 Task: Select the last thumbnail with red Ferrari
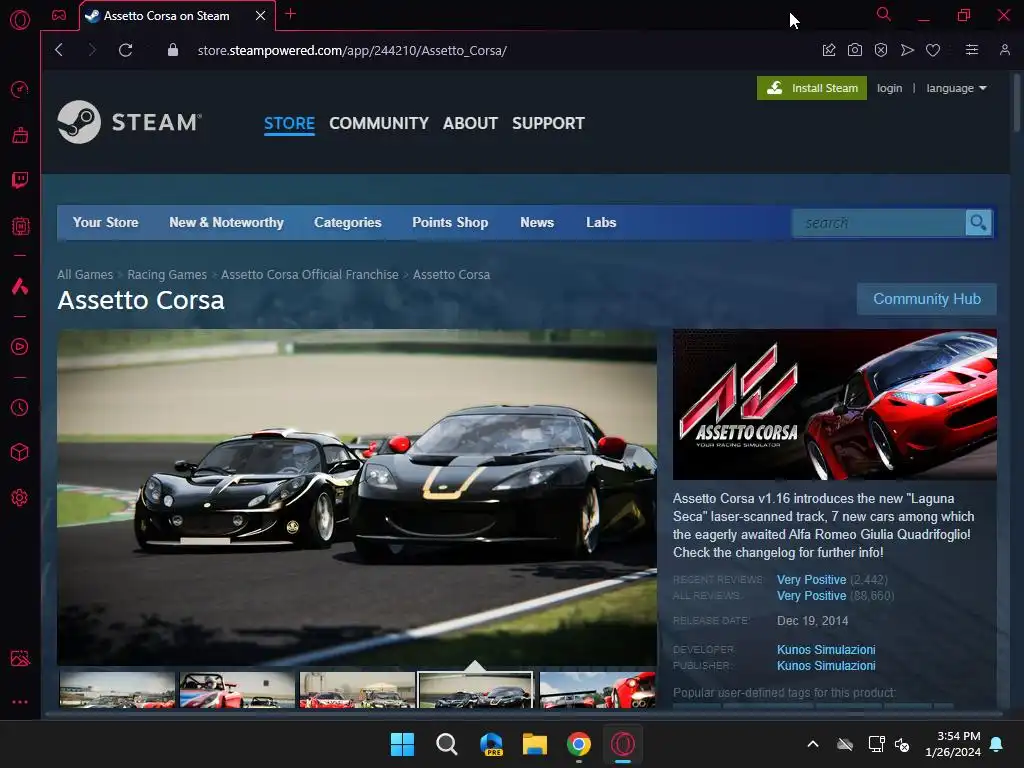[597, 690]
